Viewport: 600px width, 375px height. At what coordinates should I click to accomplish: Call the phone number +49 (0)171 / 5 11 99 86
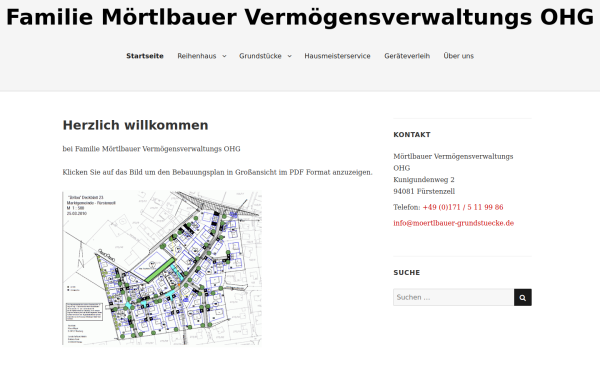pos(463,207)
